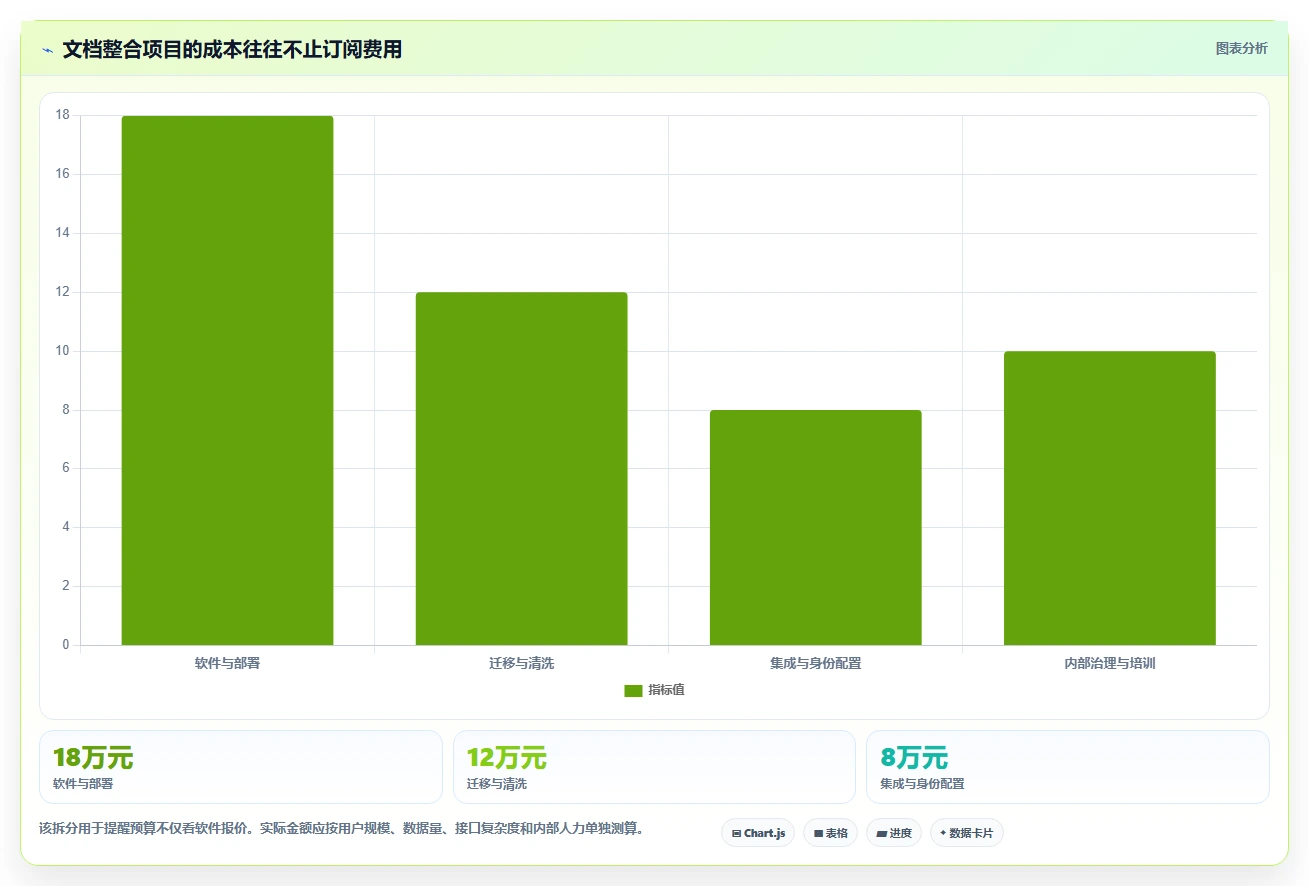This screenshot has width=1309, height=886.
Task: Select the 集成与身份配置 bar in the chart
Action: [x=815, y=527]
